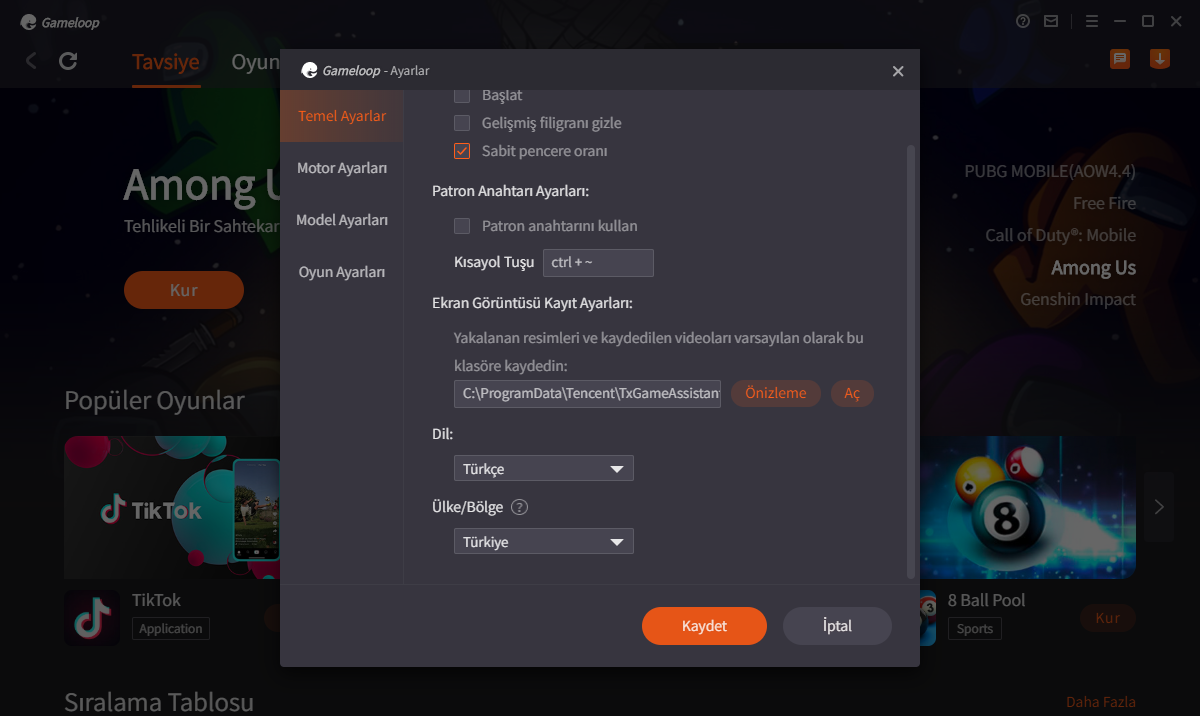Switch to Motor Ayarları tab
The width and height of the screenshot is (1200, 716).
(342, 168)
